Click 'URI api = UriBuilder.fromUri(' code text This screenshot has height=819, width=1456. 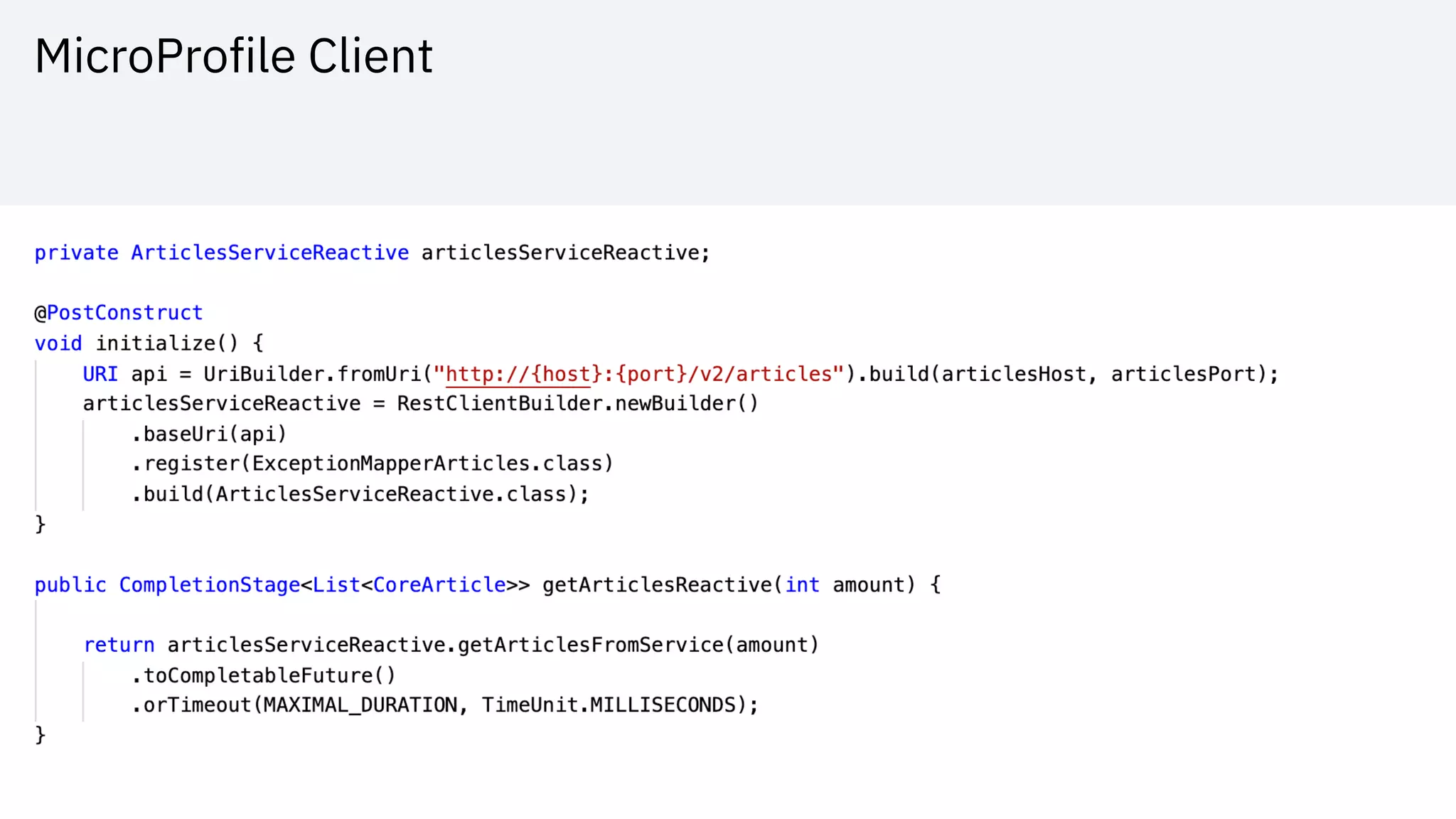257,374
